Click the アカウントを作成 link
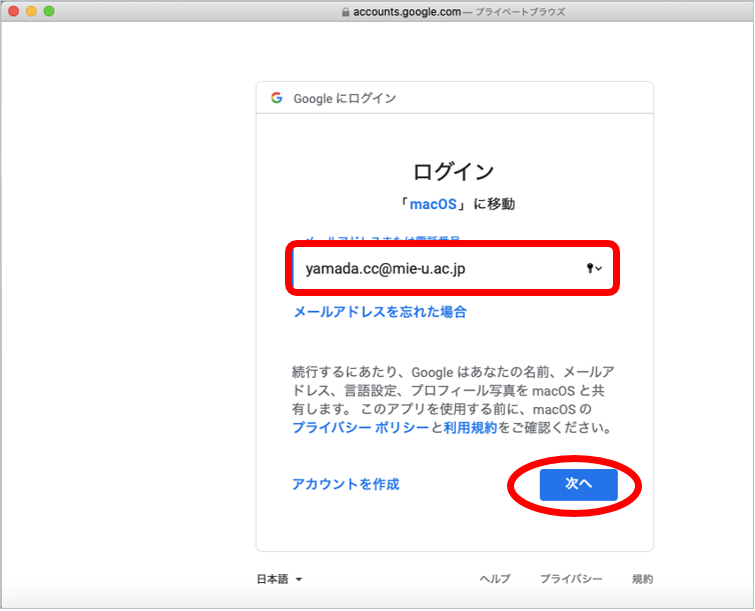The width and height of the screenshot is (755, 611). coord(346,484)
